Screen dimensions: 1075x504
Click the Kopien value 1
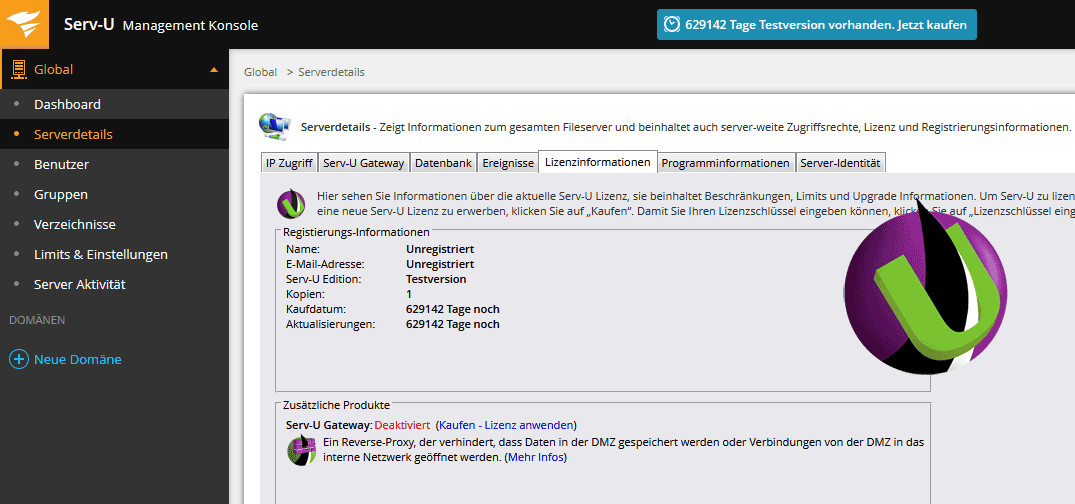pyautogui.click(x=409, y=294)
